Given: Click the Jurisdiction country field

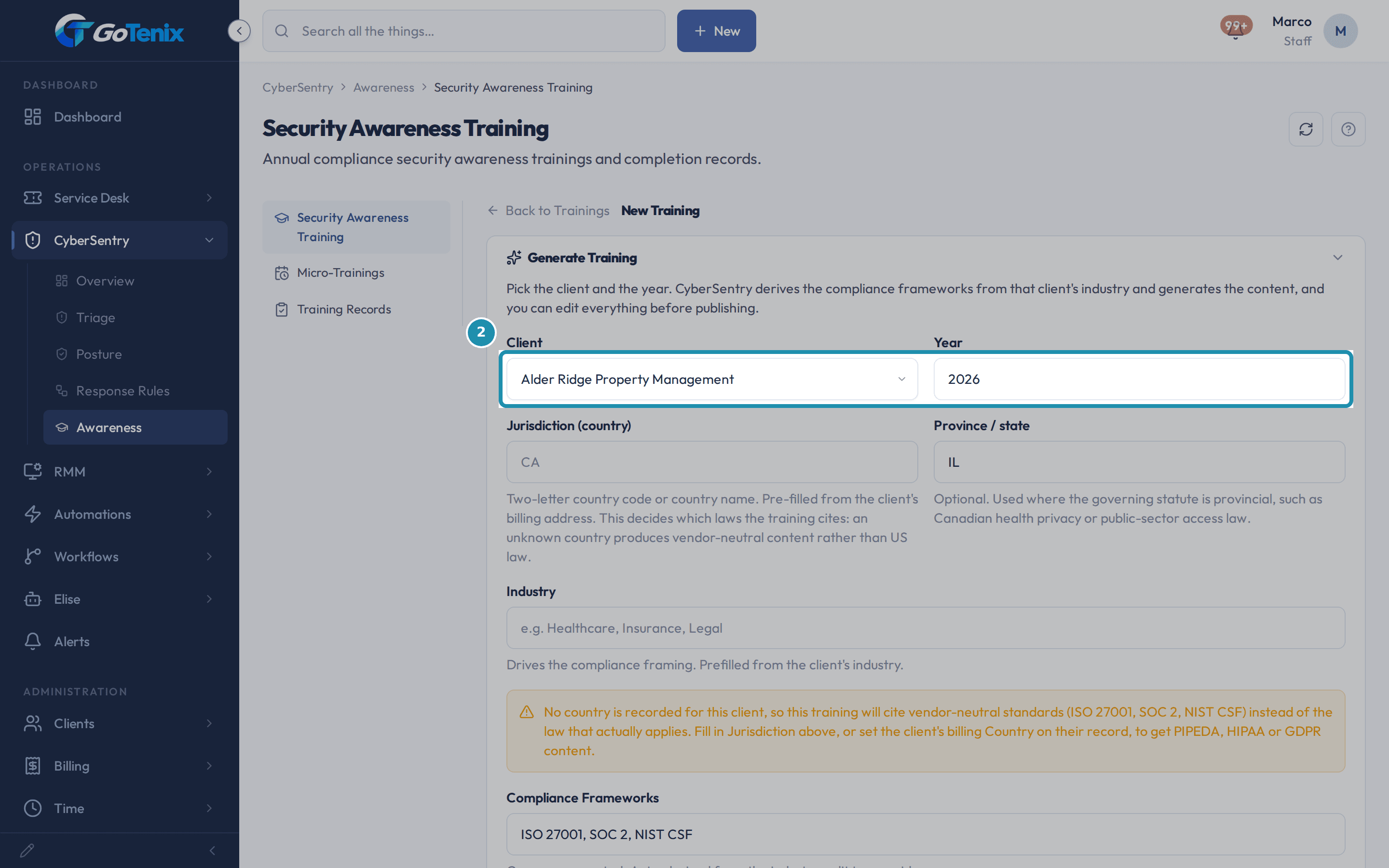Looking at the screenshot, I should pos(712,462).
